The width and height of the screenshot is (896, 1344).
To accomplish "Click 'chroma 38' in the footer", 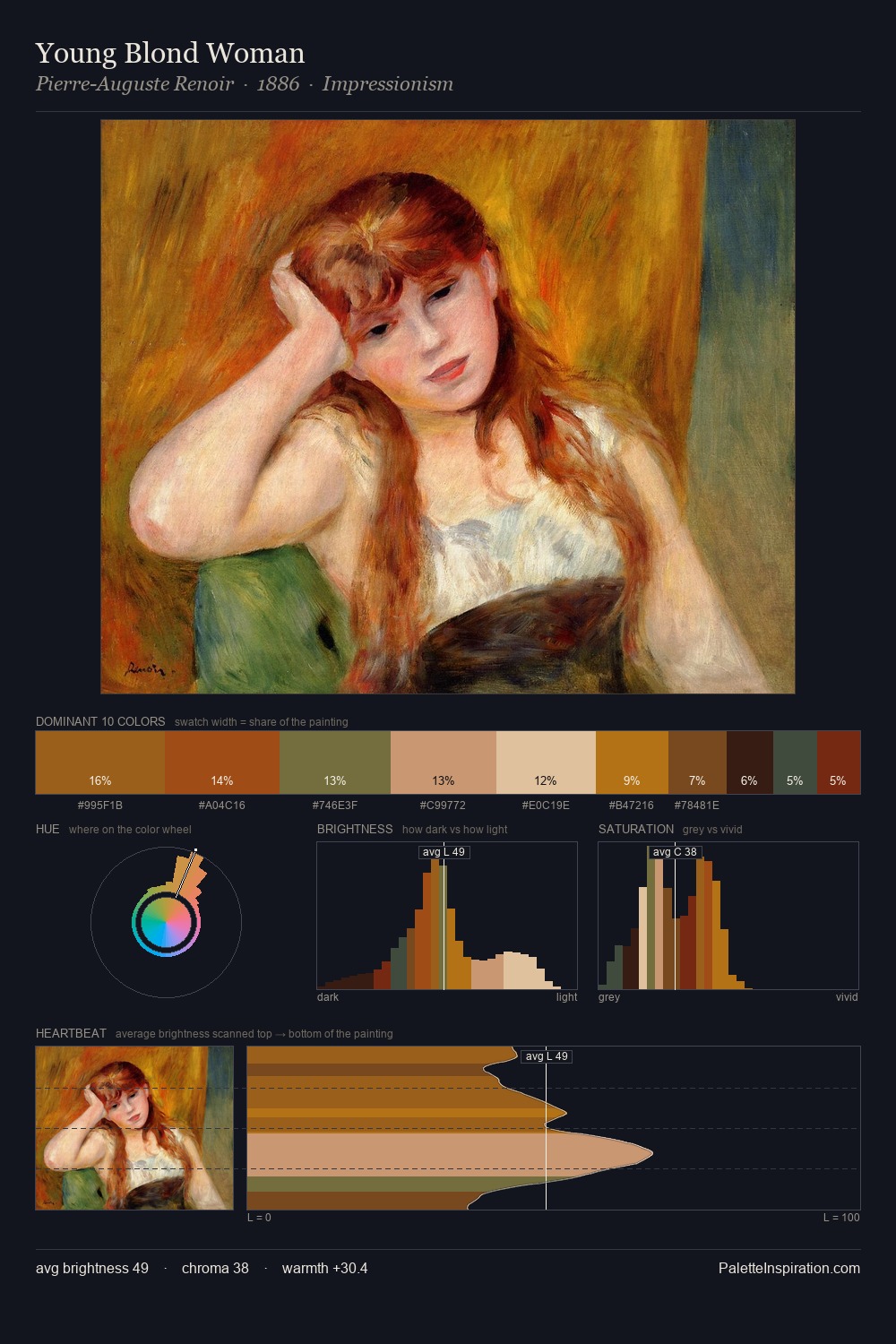I will pyautogui.click(x=215, y=1269).
